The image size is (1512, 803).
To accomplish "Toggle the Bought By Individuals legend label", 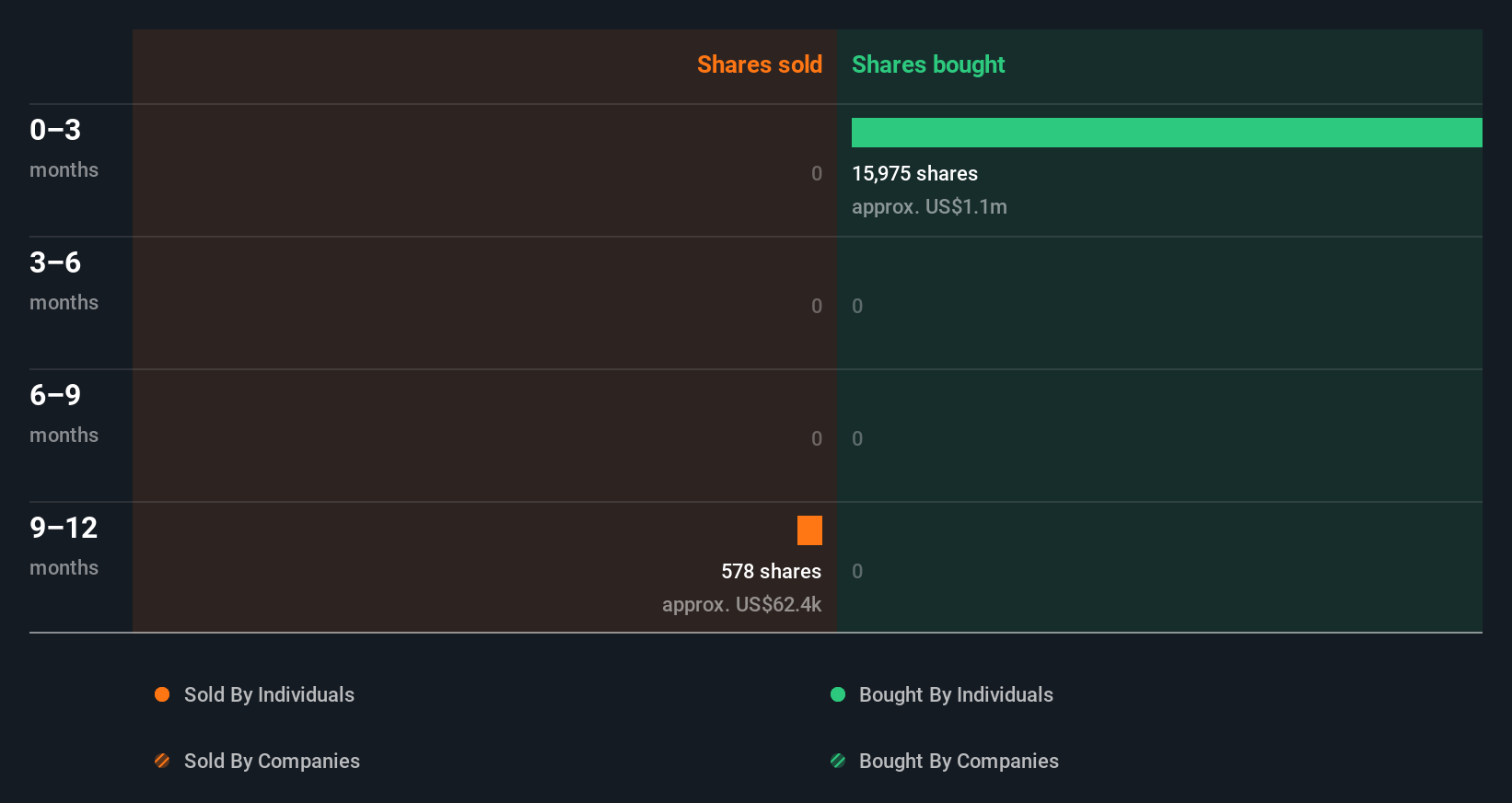I will 956,694.
